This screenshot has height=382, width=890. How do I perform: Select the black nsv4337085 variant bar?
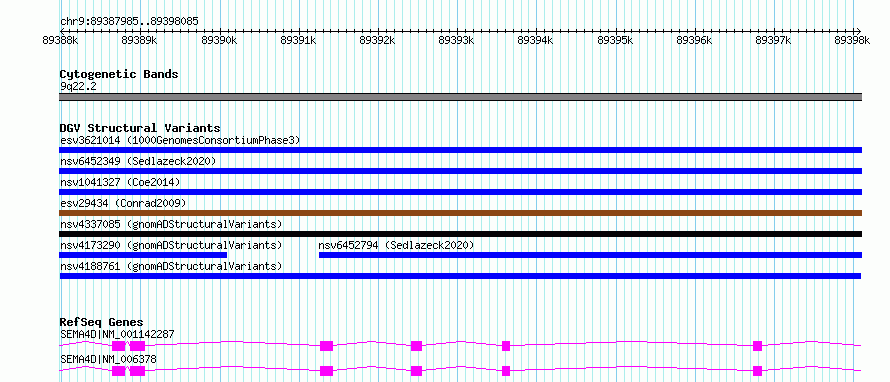[460, 234]
